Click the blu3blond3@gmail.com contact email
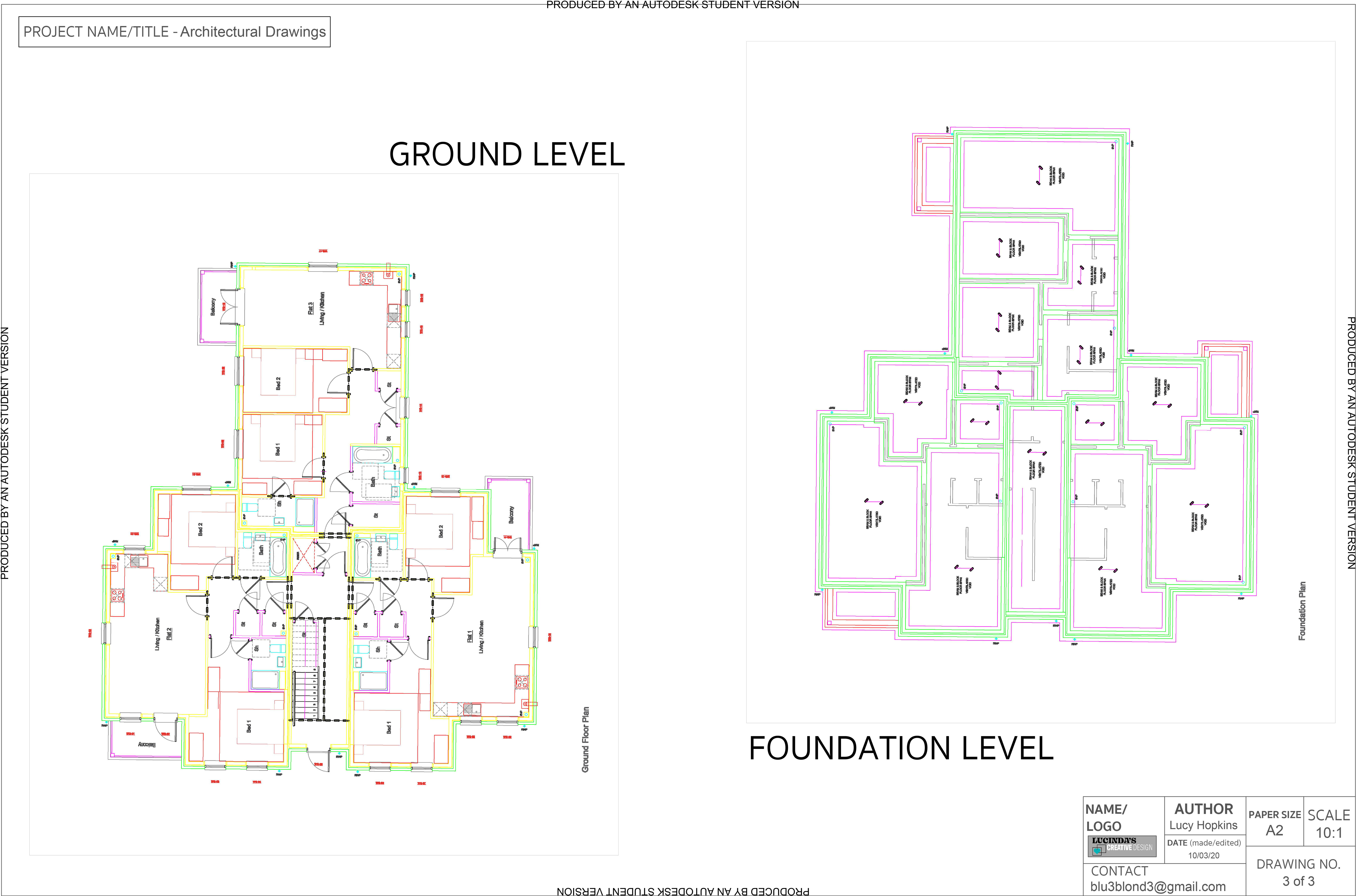 1158,887
